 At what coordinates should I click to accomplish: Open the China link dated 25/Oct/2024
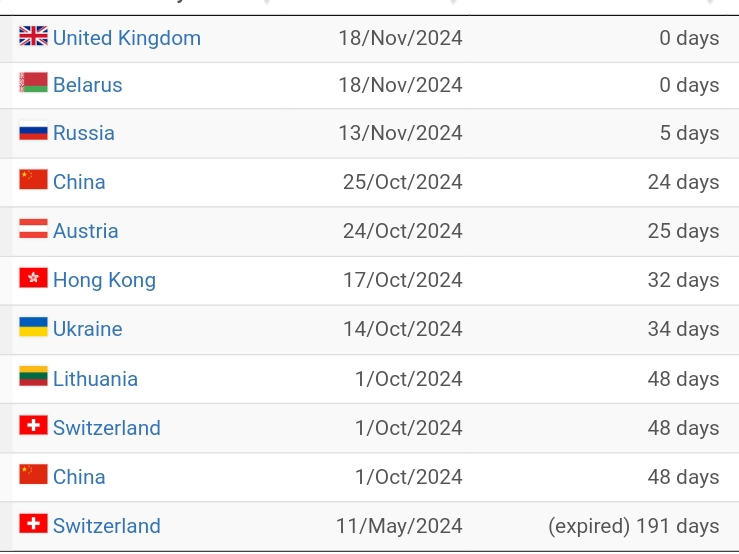(x=79, y=182)
